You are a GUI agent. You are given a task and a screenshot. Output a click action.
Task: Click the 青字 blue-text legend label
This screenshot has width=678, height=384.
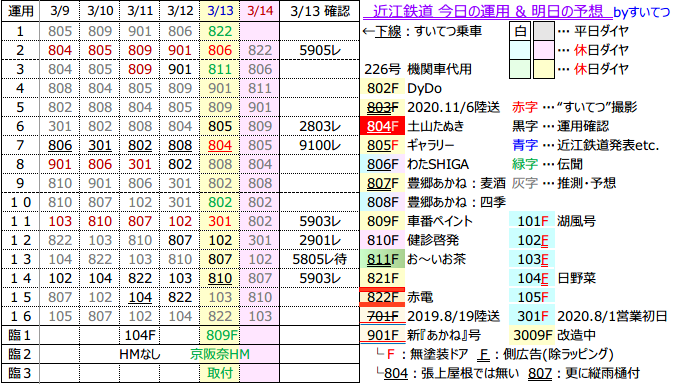[x=525, y=145]
